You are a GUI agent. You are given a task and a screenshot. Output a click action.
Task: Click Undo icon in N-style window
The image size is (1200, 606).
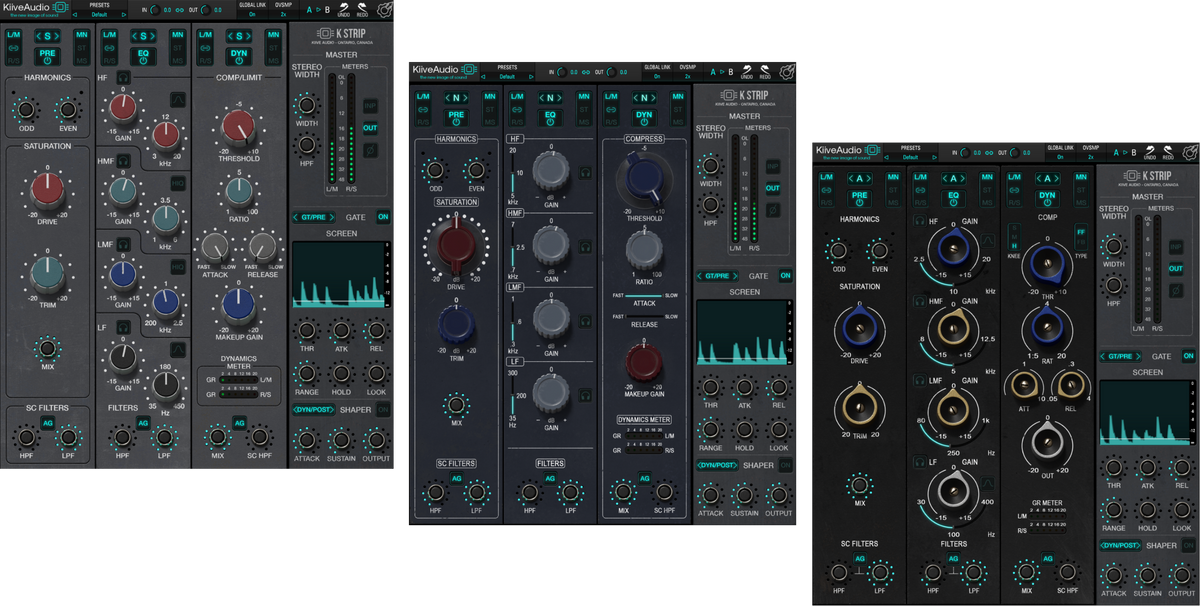(x=746, y=73)
